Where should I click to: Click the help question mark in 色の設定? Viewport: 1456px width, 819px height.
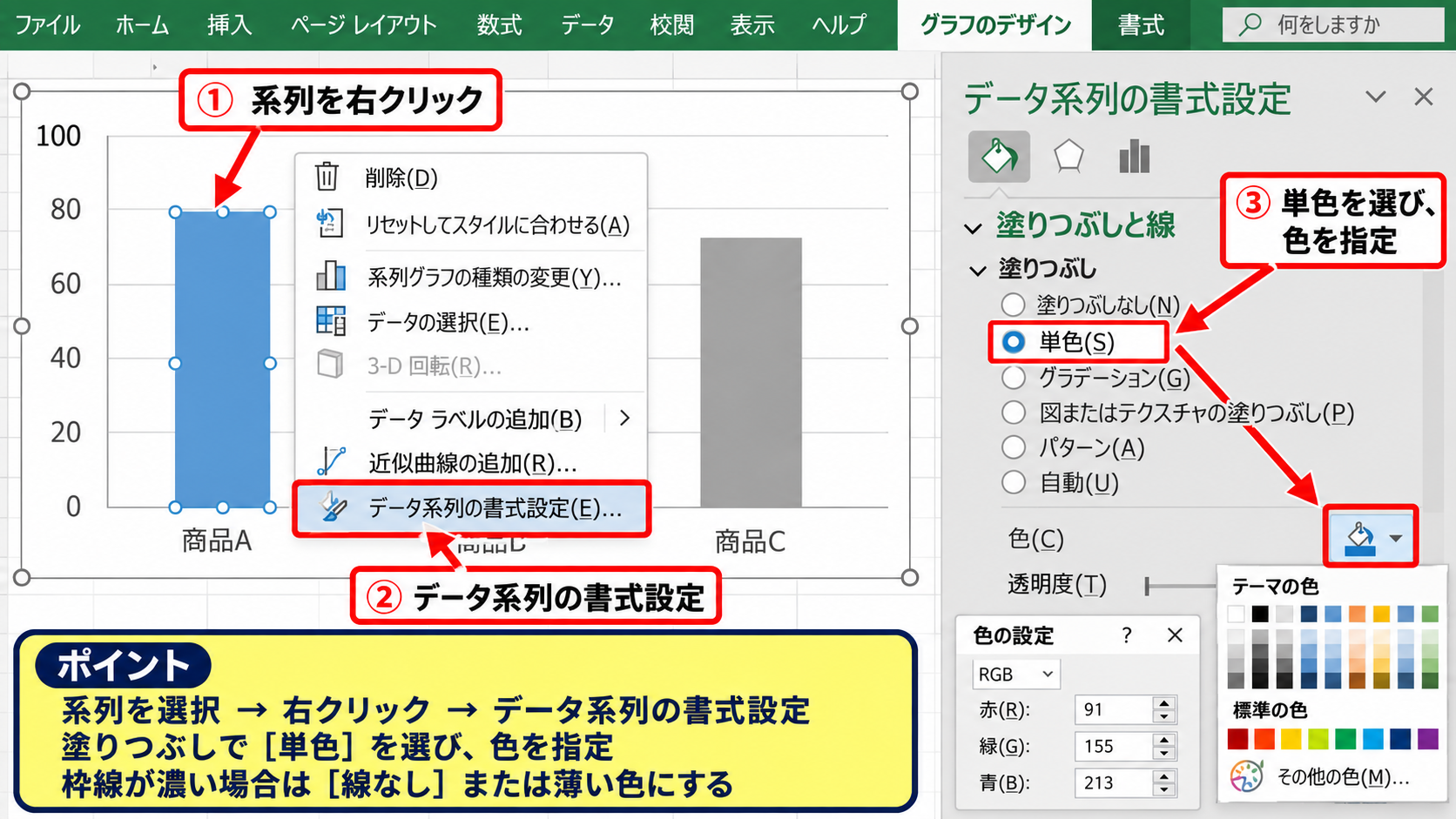point(1127,635)
